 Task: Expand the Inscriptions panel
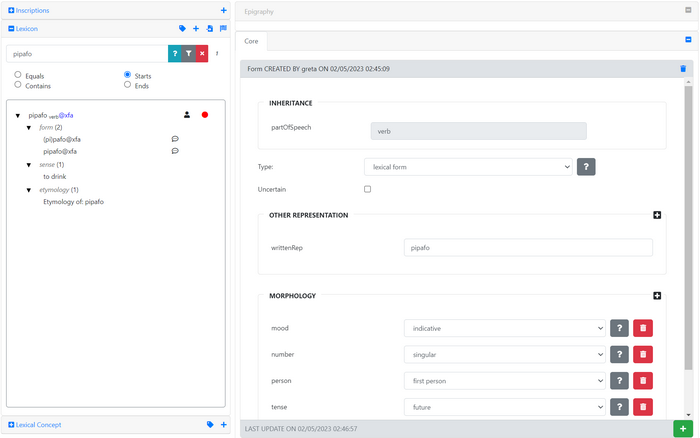point(11,10)
